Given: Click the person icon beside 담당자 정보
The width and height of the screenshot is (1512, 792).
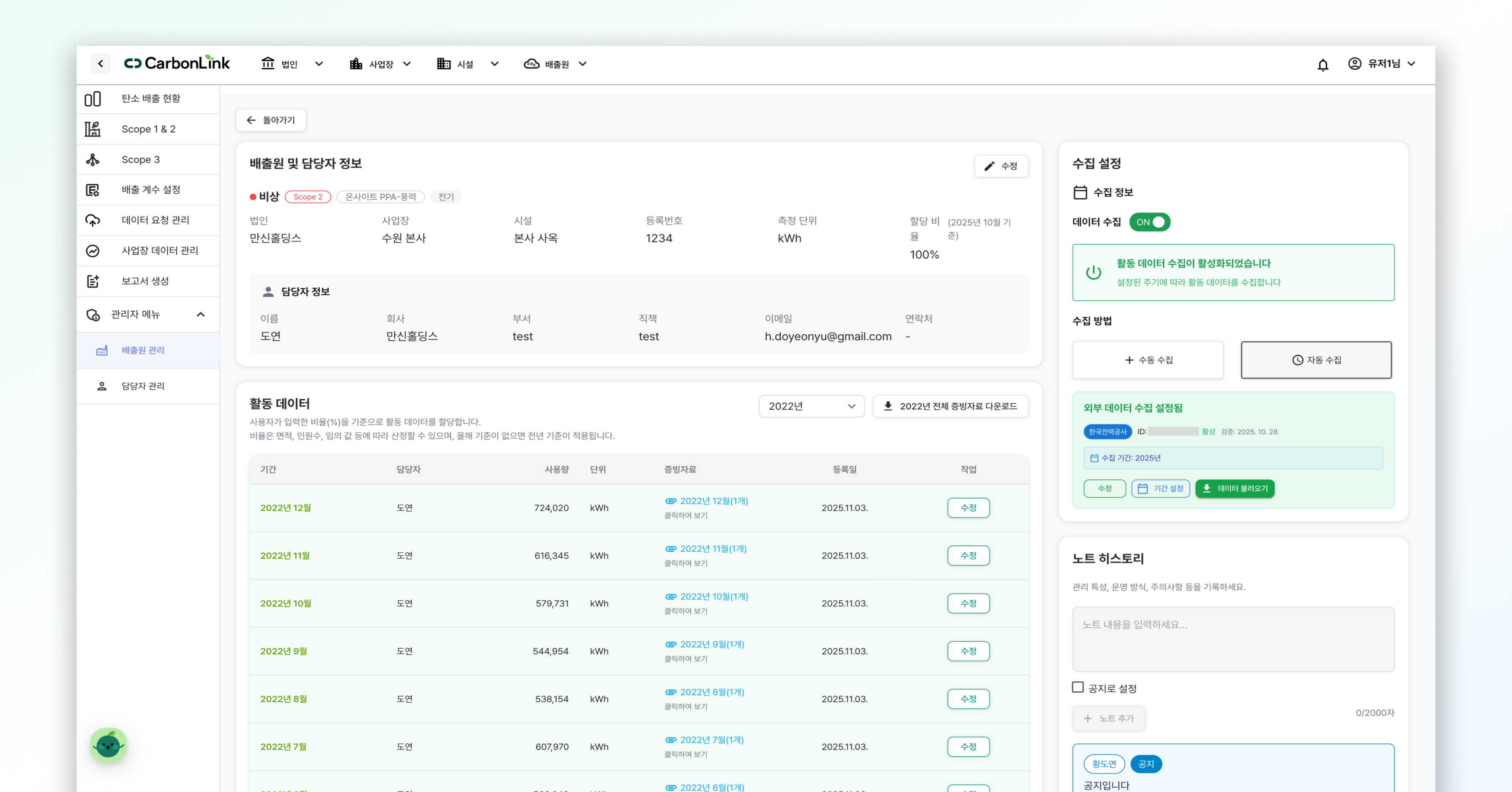Looking at the screenshot, I should point(268,292).
